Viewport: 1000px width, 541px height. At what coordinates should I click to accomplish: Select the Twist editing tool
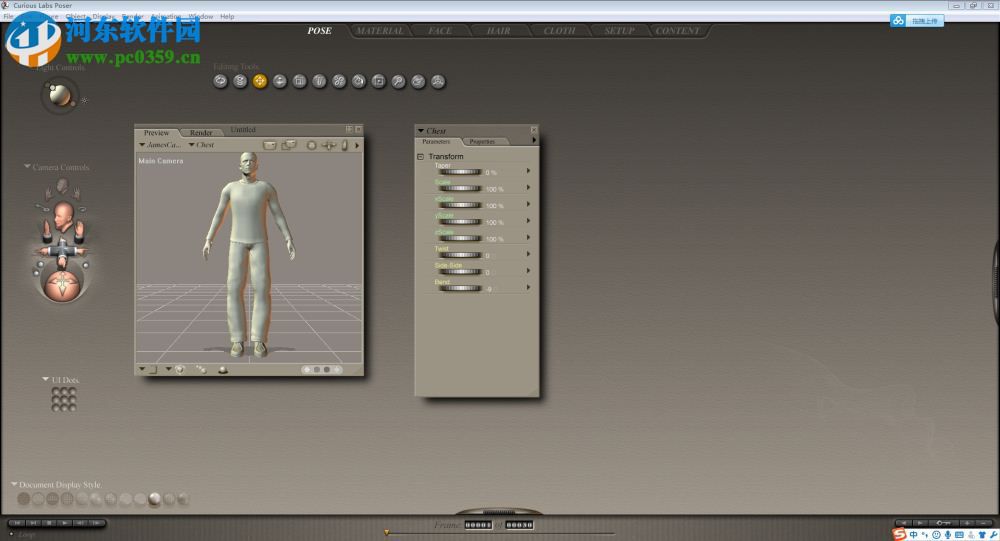coord(240,81)
